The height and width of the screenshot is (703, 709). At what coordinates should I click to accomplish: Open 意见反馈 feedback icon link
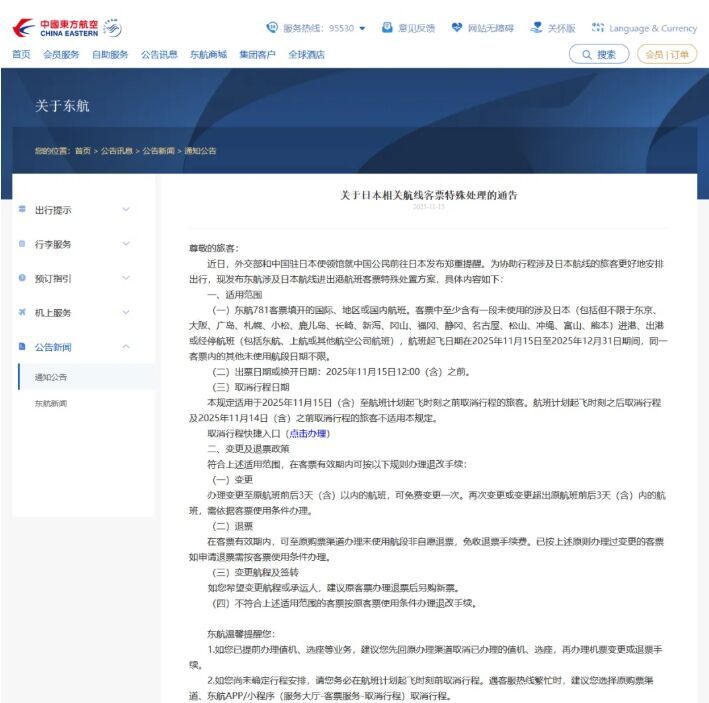[388, 28]
